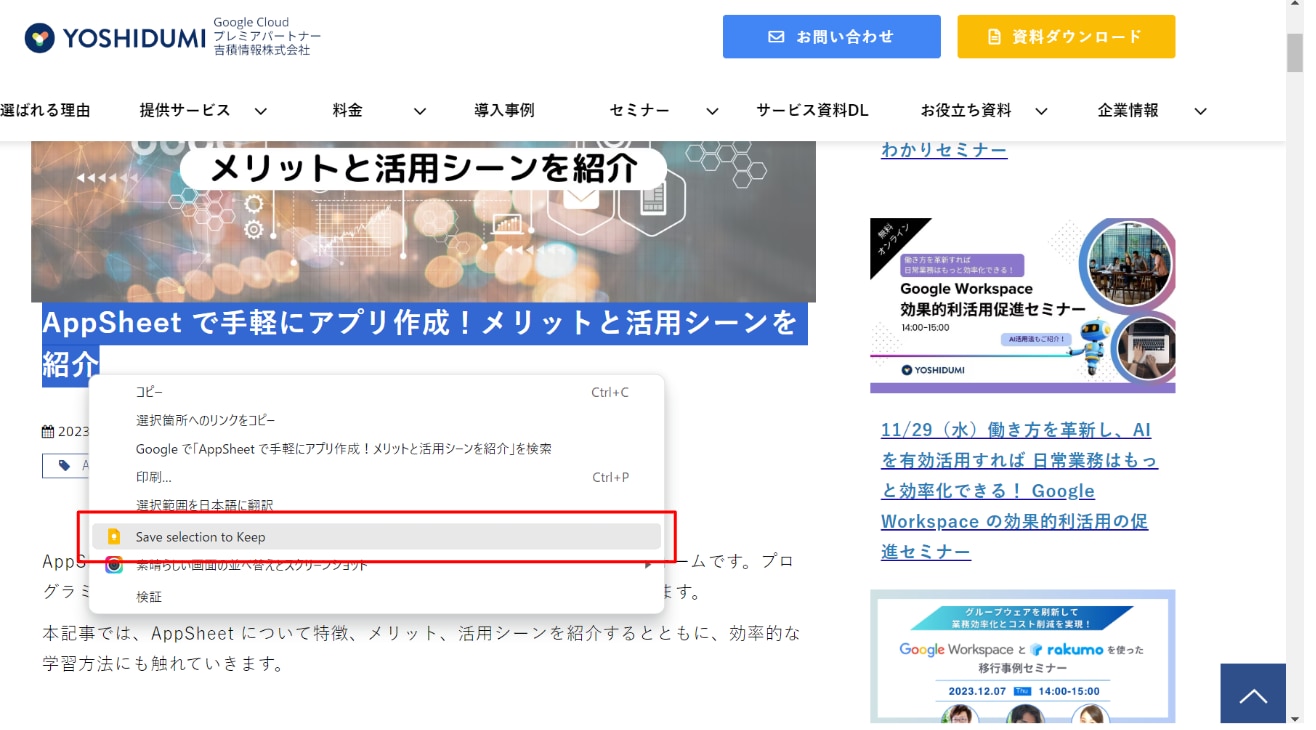Select 検証 in the context menu
This screenshot has height=730, width=1316.
(376, 596)
